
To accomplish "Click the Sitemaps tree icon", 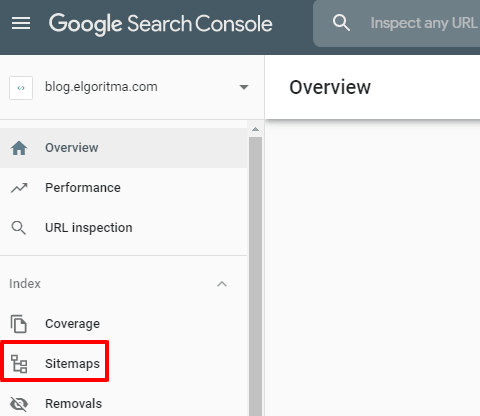I will [x=19, y=364].
